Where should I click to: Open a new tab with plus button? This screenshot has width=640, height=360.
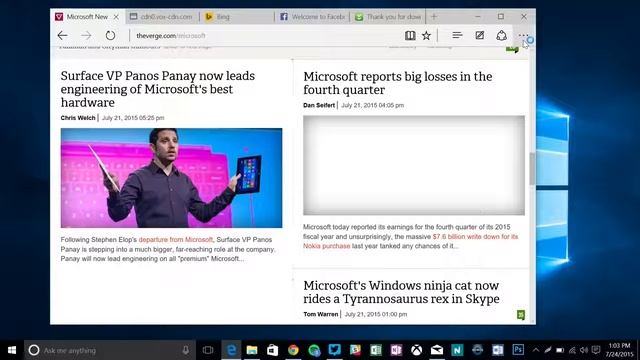coord(434,17)
